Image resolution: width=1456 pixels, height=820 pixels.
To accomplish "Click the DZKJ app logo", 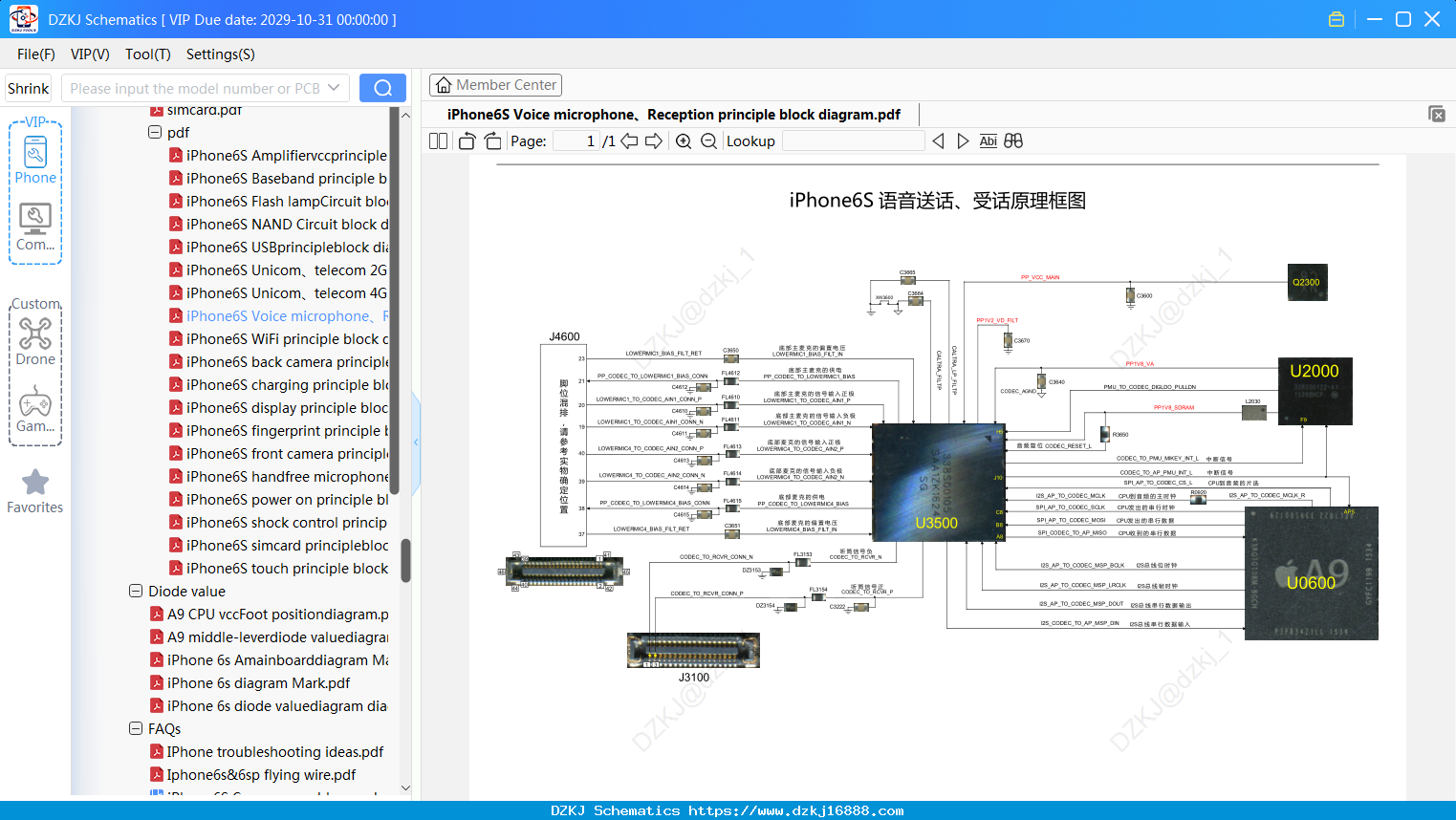I will pyautogui.click(x=23, y=19).
